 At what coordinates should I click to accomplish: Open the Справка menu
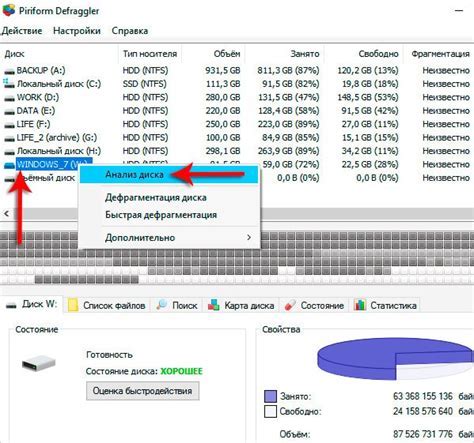pyautogui.click(x=130, y=31)
